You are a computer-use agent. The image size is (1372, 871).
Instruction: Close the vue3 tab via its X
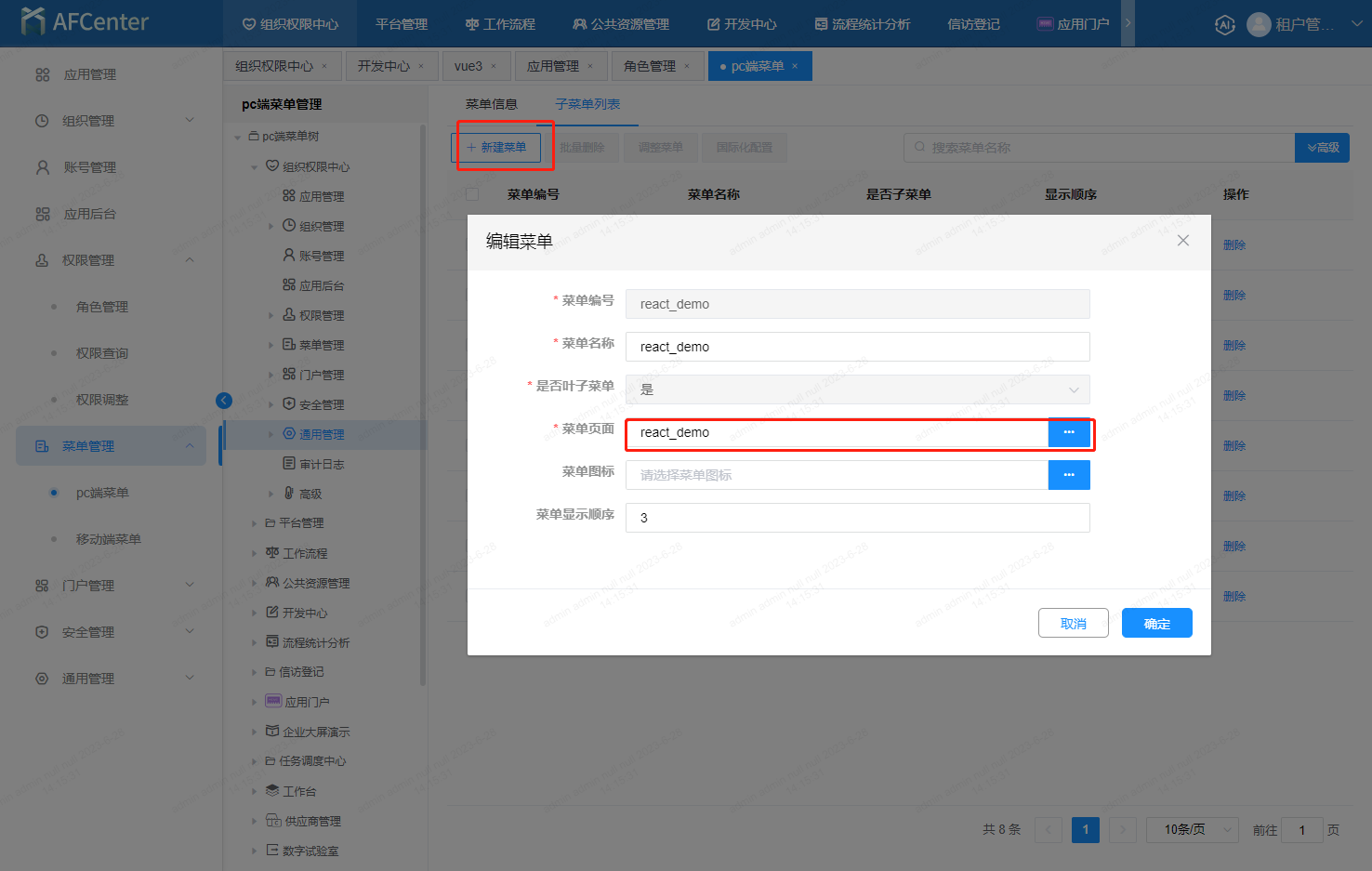click(x=494, y=66)
